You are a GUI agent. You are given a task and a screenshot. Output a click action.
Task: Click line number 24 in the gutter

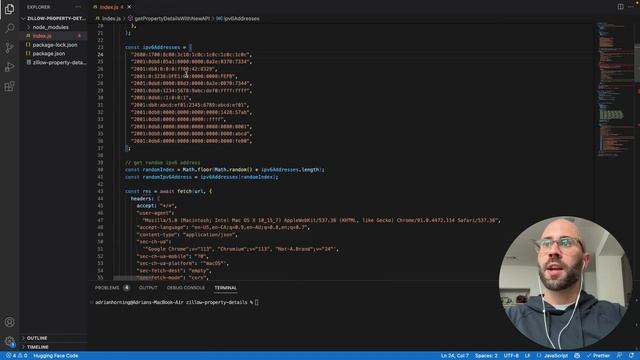[x=100, y=54]
